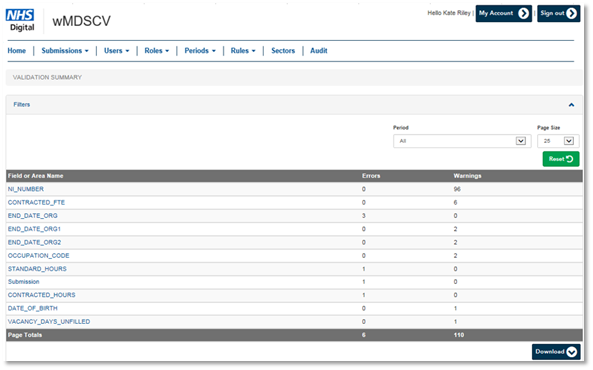The height and width of the screenshot is (370, 593).
Task: Expand the Periods menu
Action: pos(200,51)
